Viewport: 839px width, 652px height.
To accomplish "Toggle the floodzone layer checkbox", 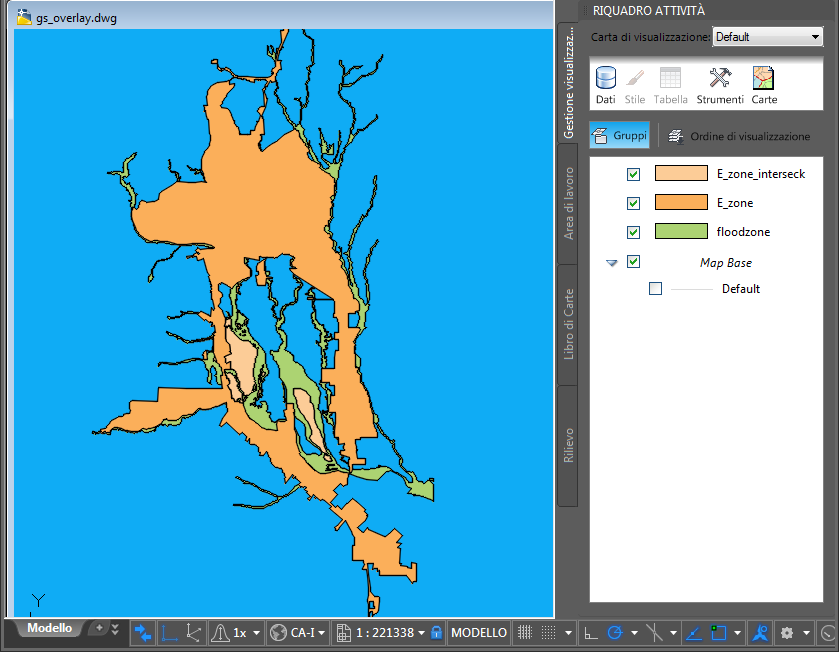I will 633,232.
